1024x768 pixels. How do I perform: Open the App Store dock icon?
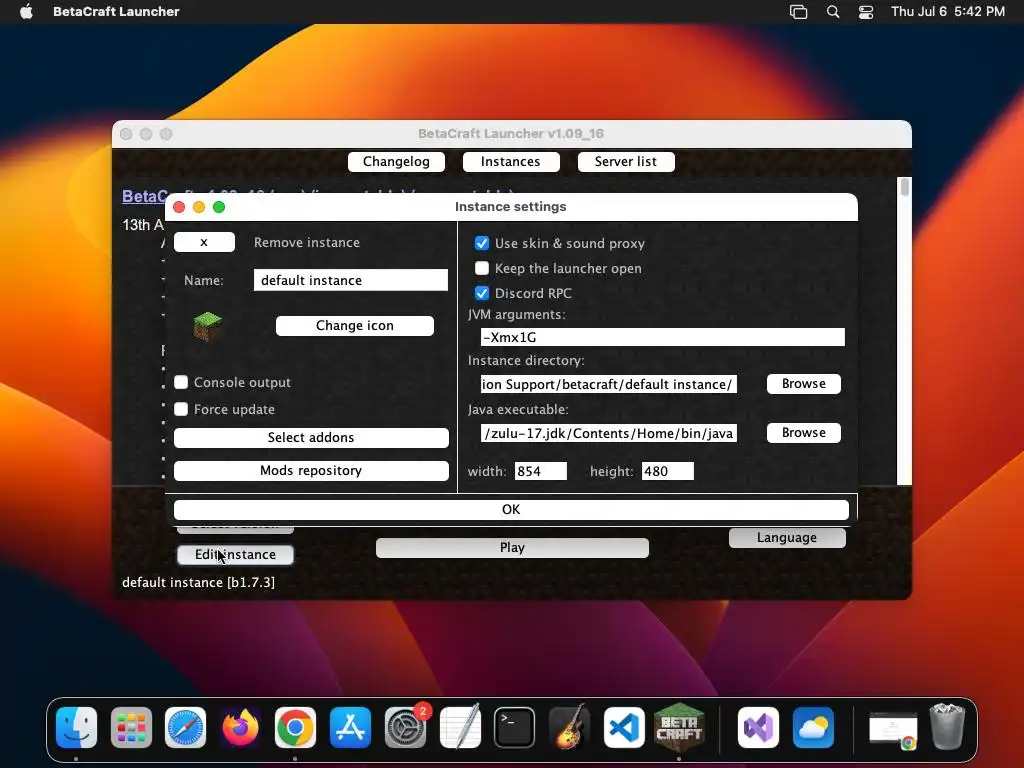350,727
